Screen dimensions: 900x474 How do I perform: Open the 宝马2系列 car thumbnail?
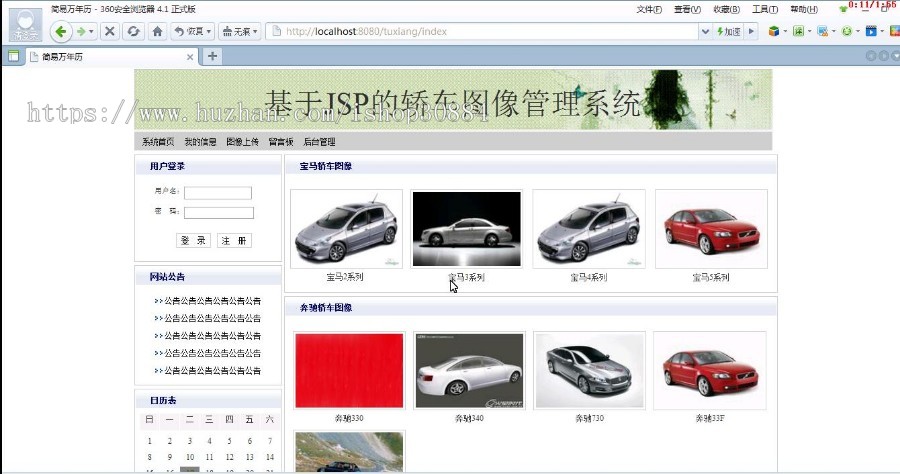click(x=347, y=229)
